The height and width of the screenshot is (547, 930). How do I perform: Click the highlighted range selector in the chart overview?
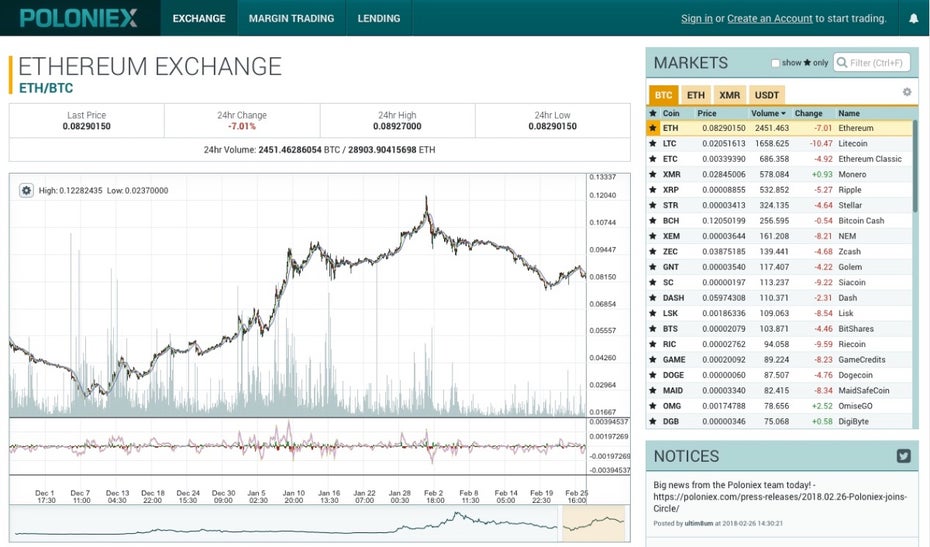593,523
